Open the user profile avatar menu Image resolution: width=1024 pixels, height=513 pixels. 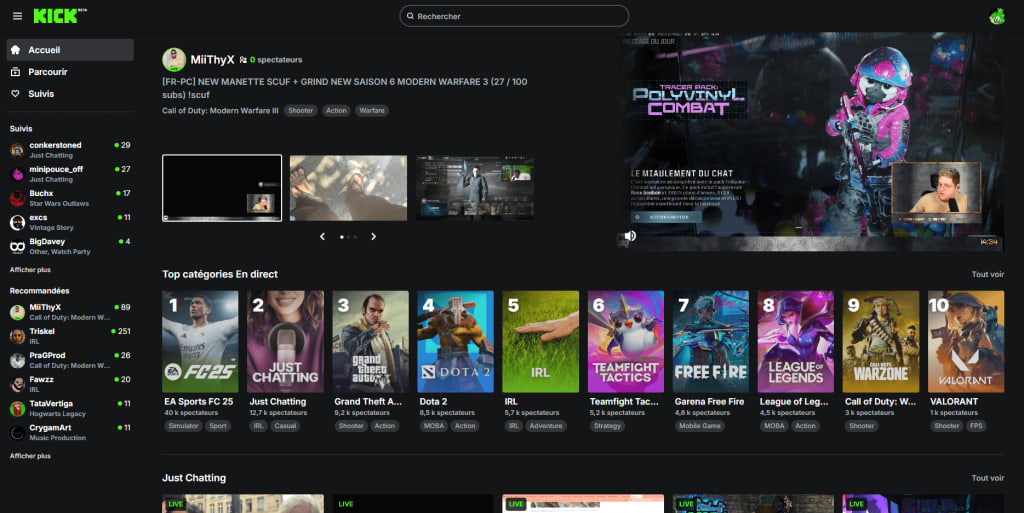pos(997,16)
